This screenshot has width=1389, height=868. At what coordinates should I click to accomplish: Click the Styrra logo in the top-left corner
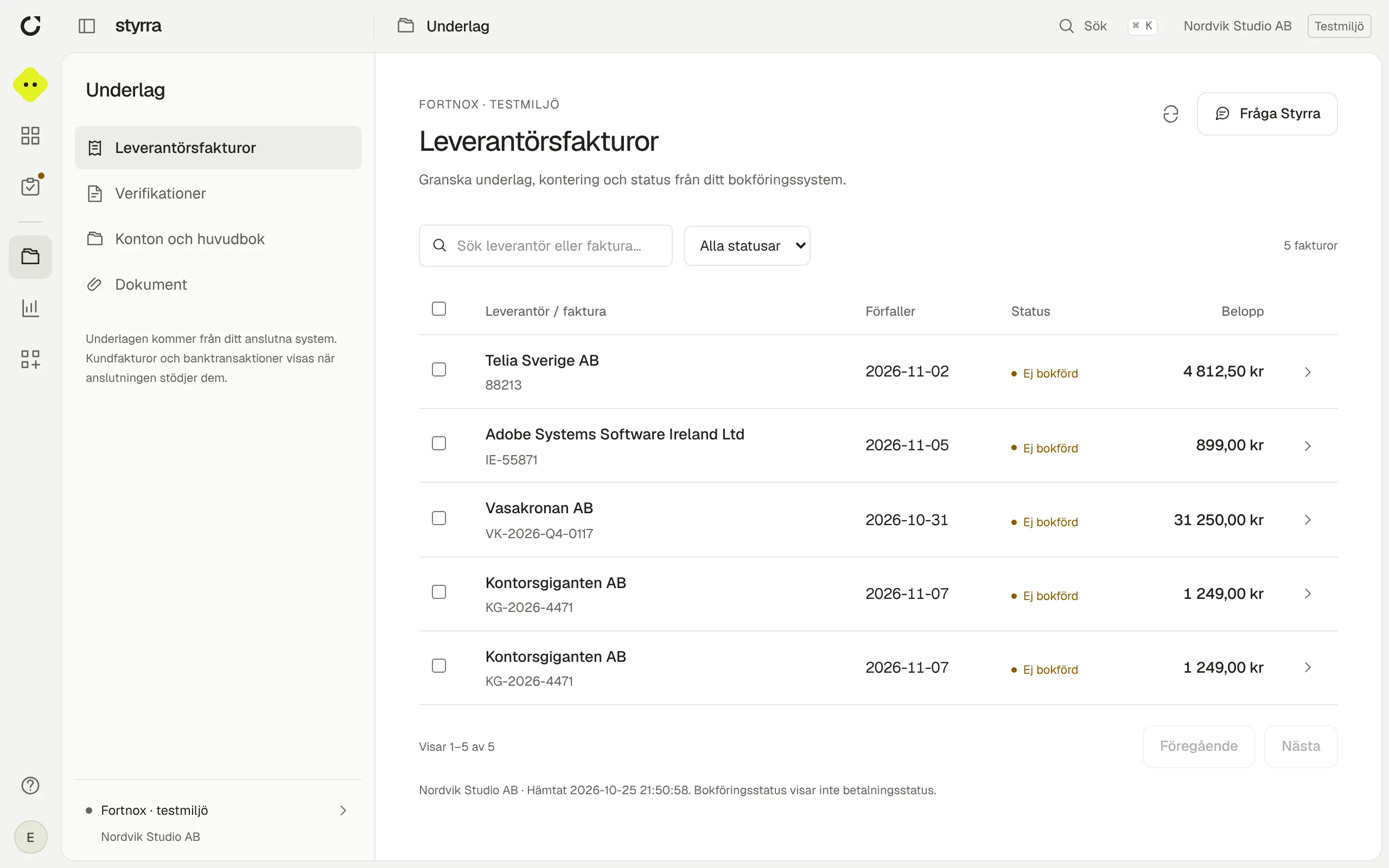pyautogui.click(x=30, y=26)
